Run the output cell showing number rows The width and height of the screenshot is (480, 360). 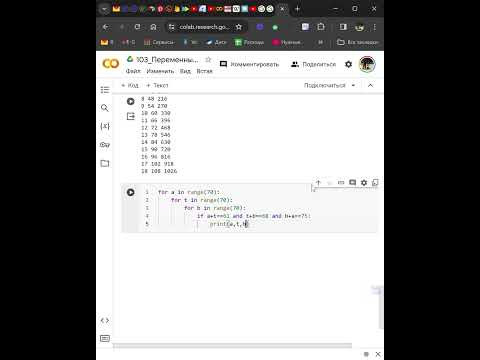click(x=131, y=101)
